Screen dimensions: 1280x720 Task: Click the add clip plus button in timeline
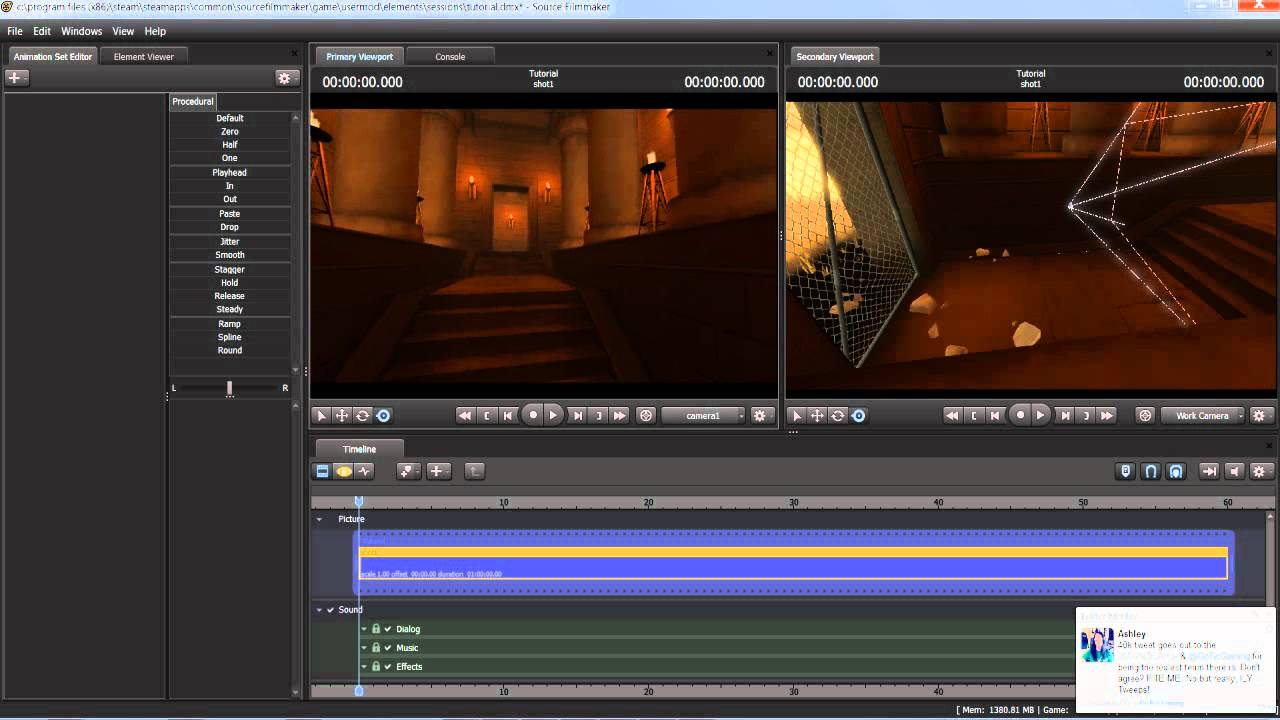438,471
